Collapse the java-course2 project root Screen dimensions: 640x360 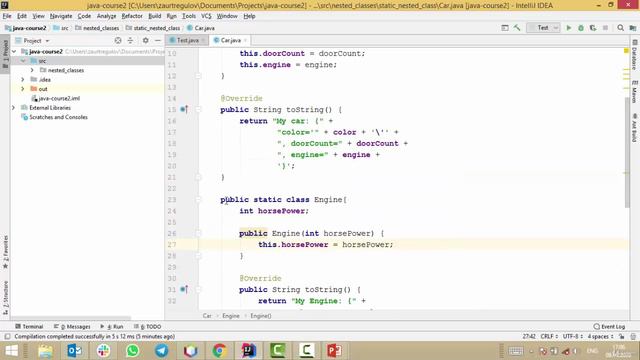[x=14, y=51]
